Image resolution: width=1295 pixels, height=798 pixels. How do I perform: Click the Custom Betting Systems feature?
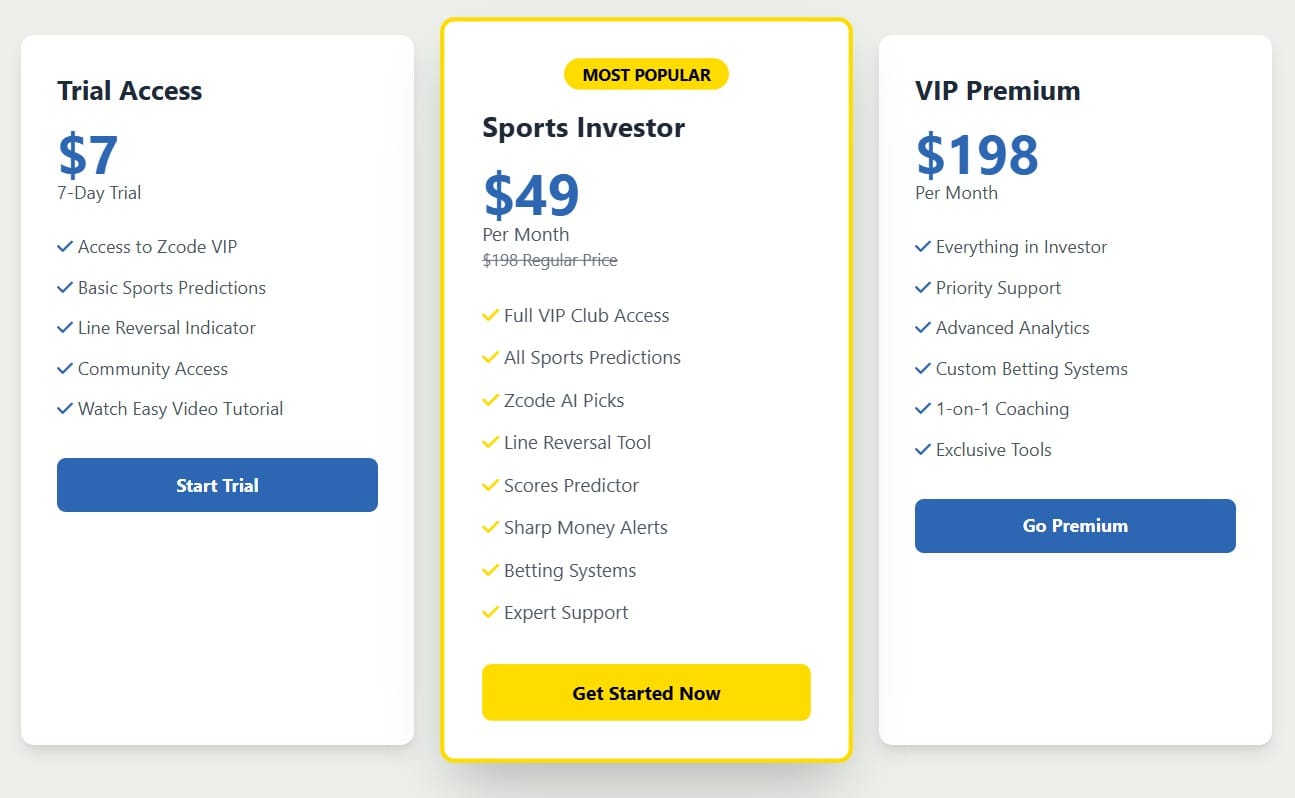[1031, 369]
